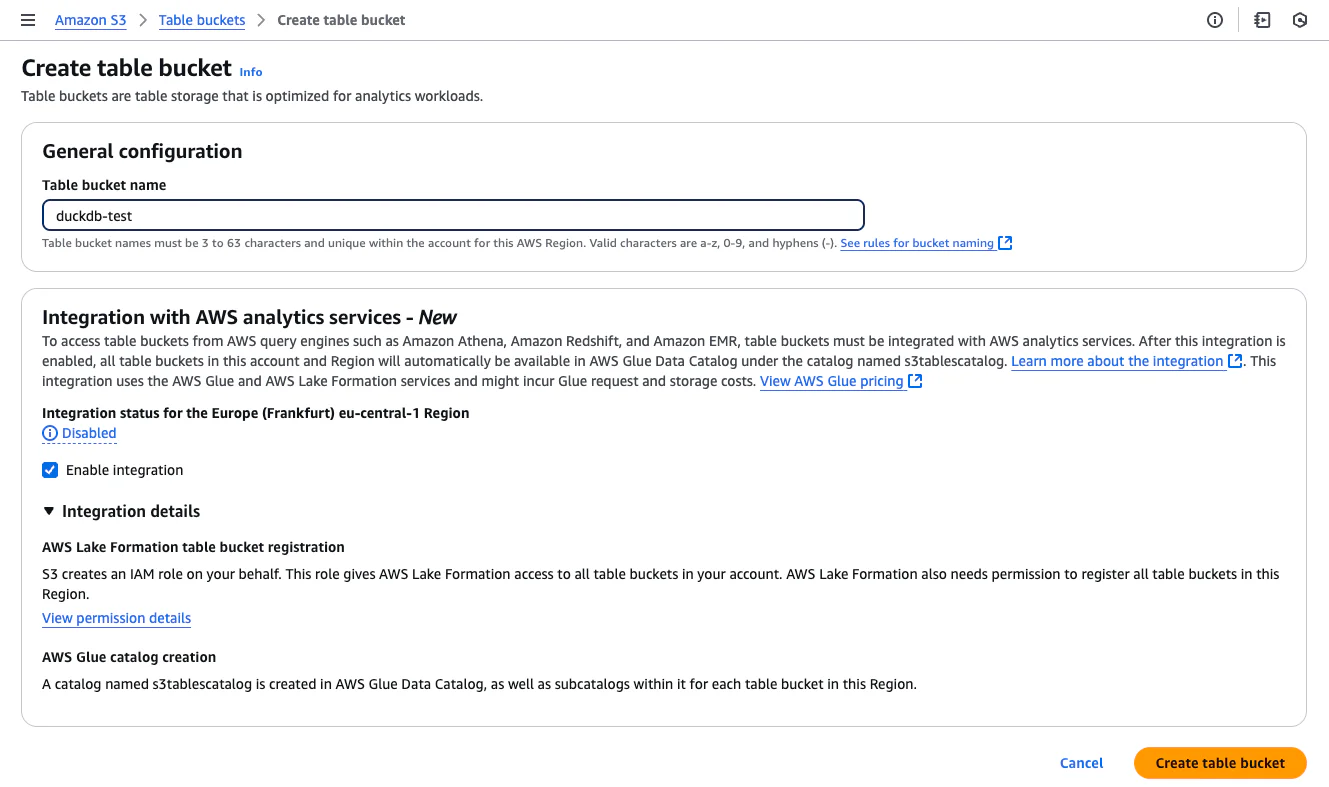Click the AWS Glue catalog creation heading
1329x787 pixels.
(129, 657)
